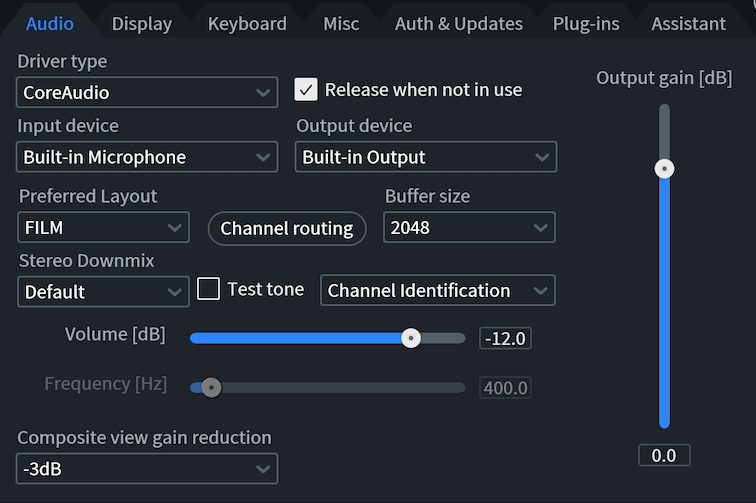
Task: Open the Stereo Downmix Default dropdown
Action: (103, 292)
